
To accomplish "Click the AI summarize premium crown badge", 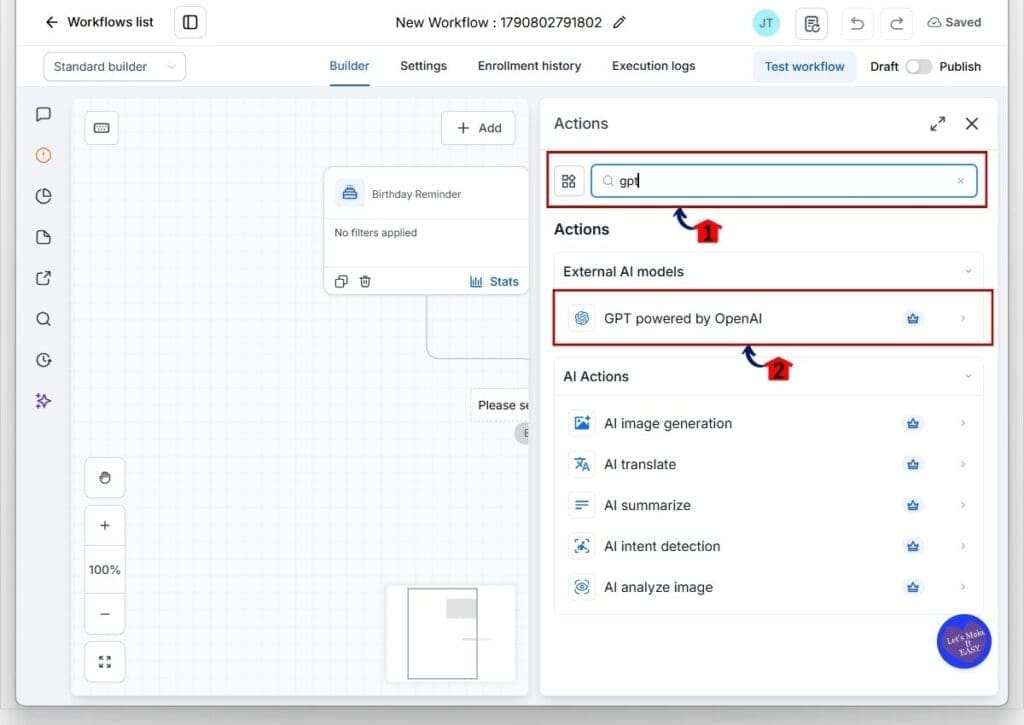I will 913,505.
